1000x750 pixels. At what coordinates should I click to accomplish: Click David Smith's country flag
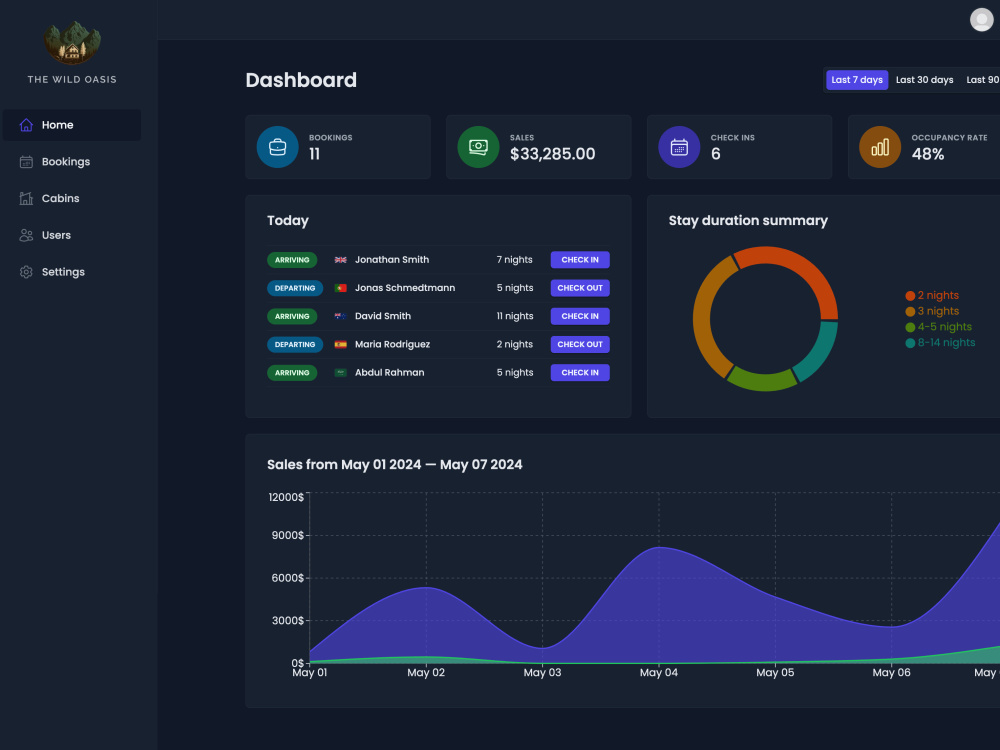click(341, 316)
